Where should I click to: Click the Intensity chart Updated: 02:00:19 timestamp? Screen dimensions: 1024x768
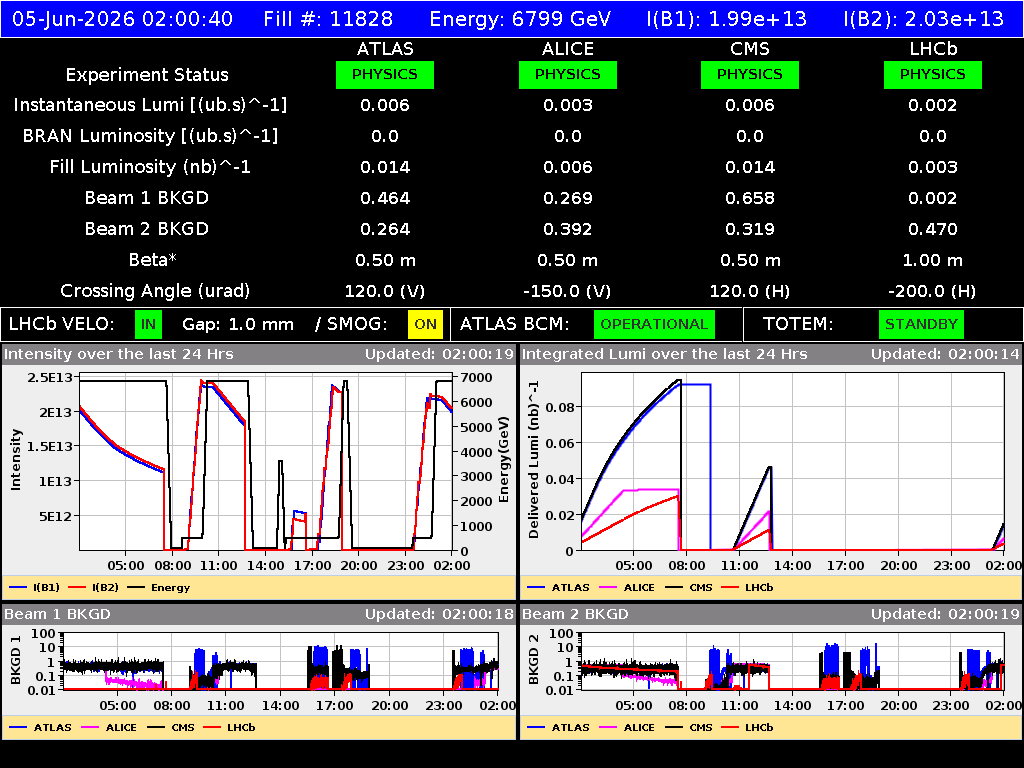pyautogui.click(x=440, y=354)
